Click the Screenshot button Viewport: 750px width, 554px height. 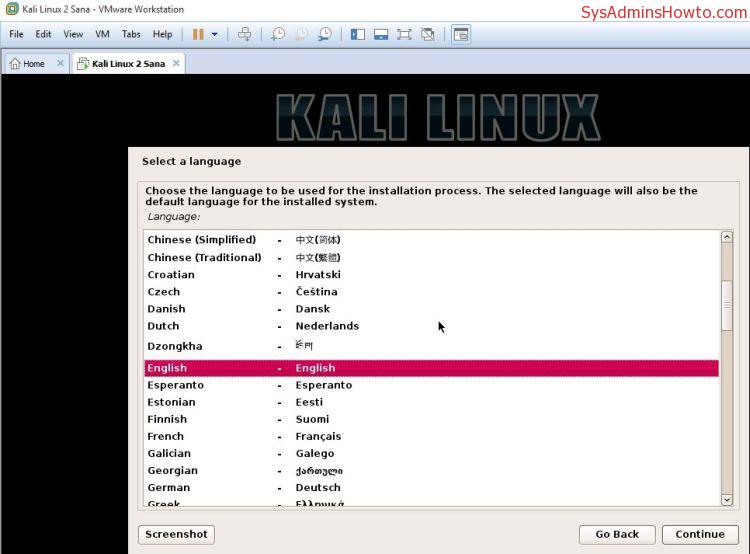(176, 534)
